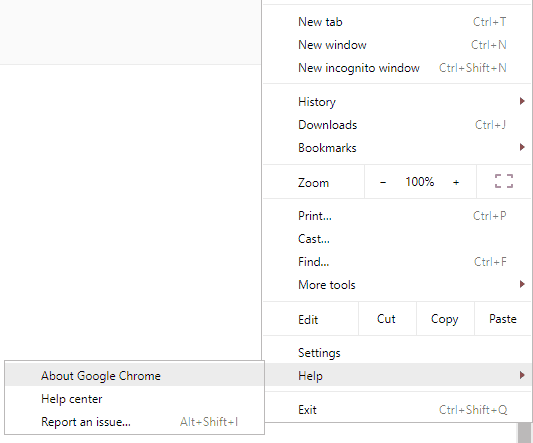Click the Edit label in the menu

308,320
